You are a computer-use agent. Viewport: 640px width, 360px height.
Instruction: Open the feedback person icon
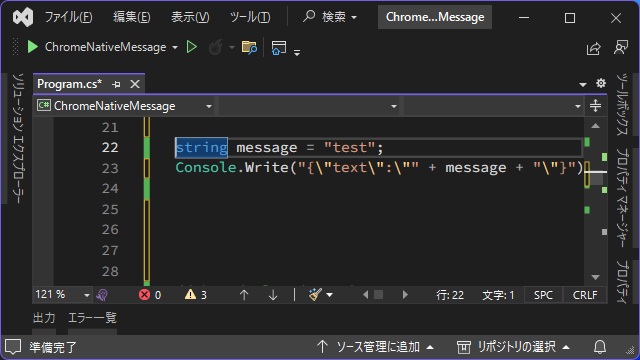620,47
